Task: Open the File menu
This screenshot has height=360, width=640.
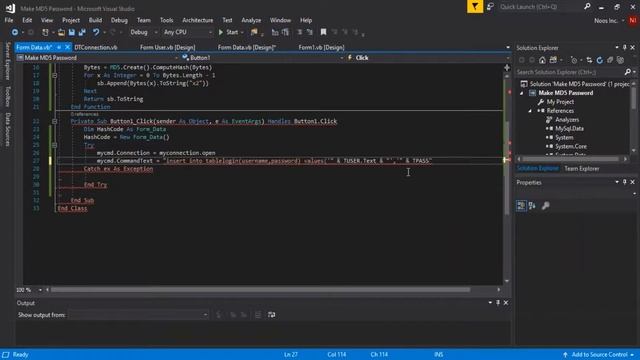Action: [x=9, y=20]
